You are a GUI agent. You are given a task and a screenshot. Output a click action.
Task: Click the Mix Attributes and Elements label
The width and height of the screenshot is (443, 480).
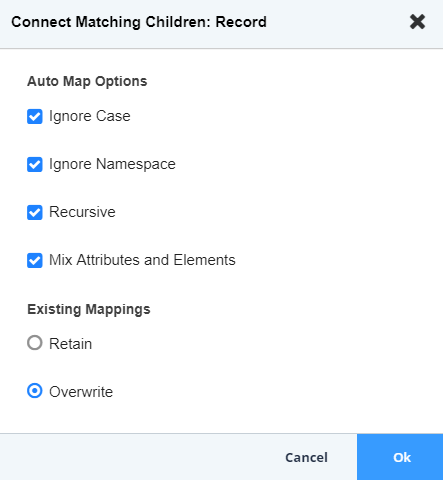[x=142, y=260]
